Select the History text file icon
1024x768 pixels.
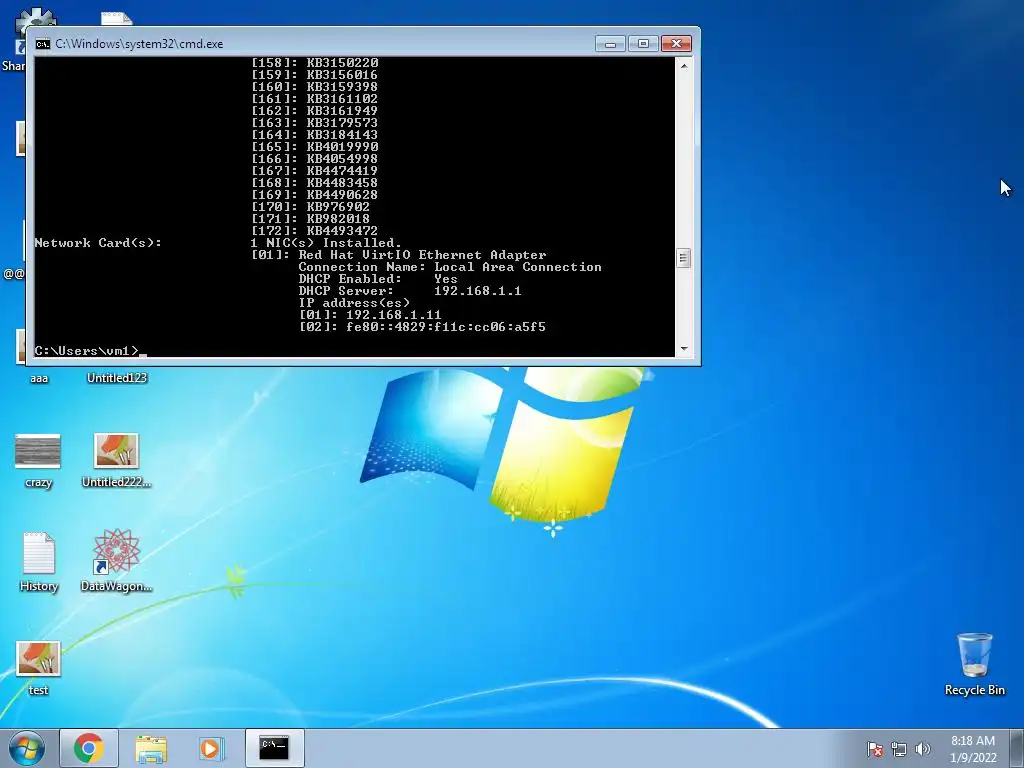[39, 562]
